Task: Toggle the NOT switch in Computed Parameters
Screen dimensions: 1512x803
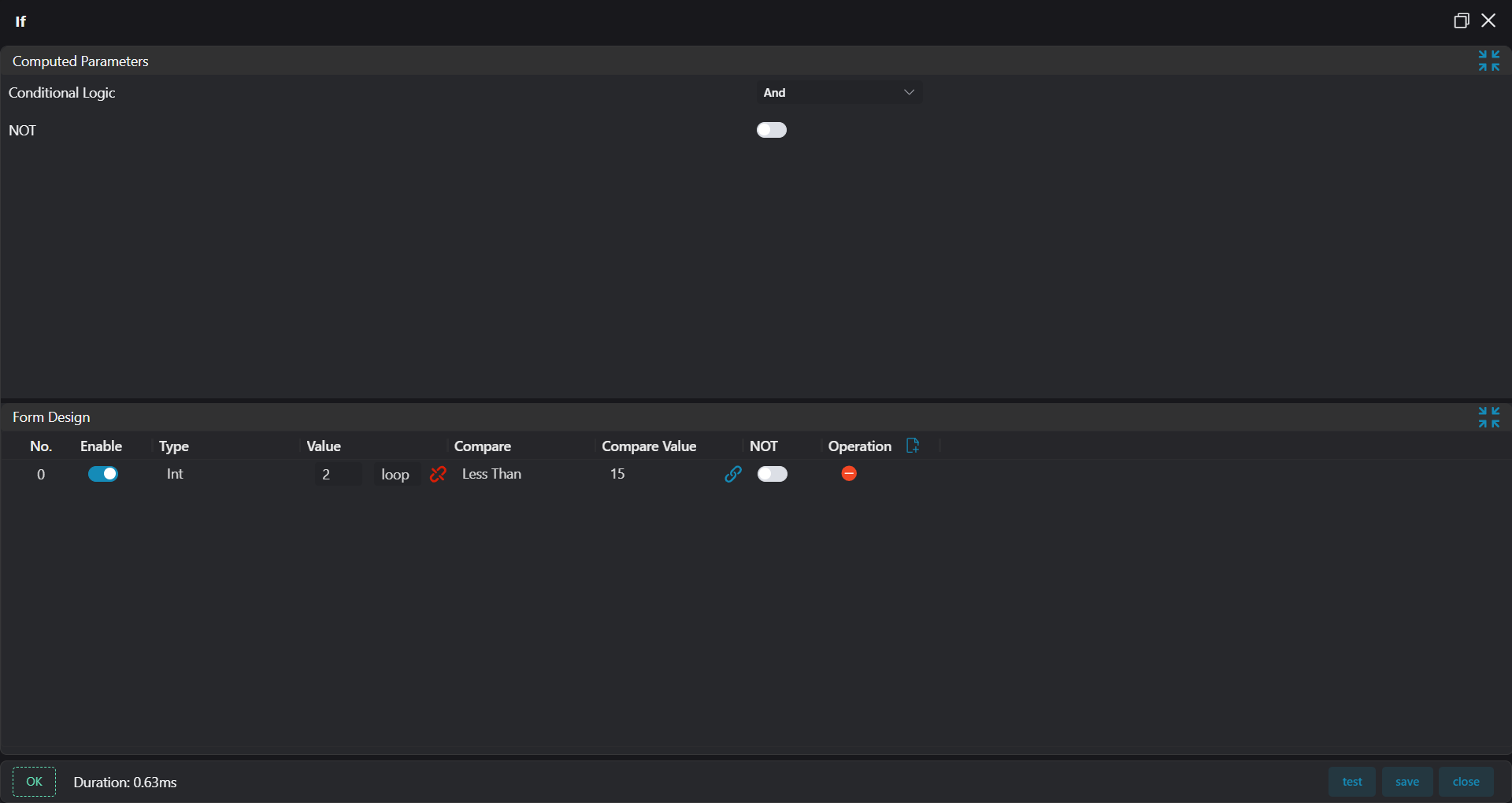Action: 772,130
